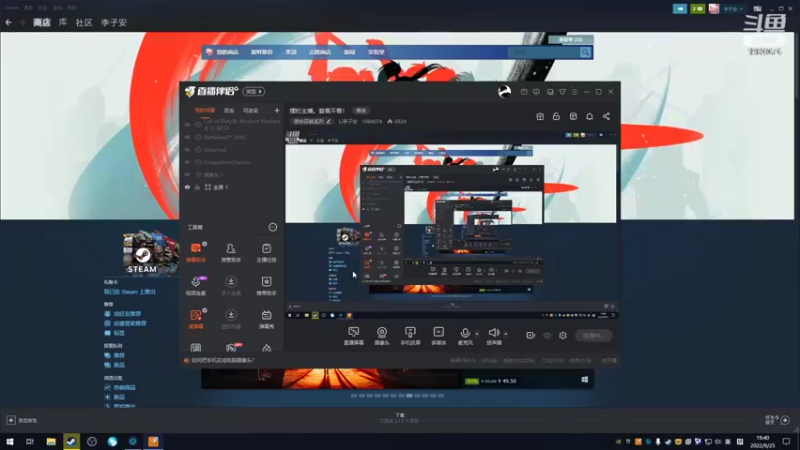Click the Steam gift card thumbnail
800x450 pixels.
151,254
